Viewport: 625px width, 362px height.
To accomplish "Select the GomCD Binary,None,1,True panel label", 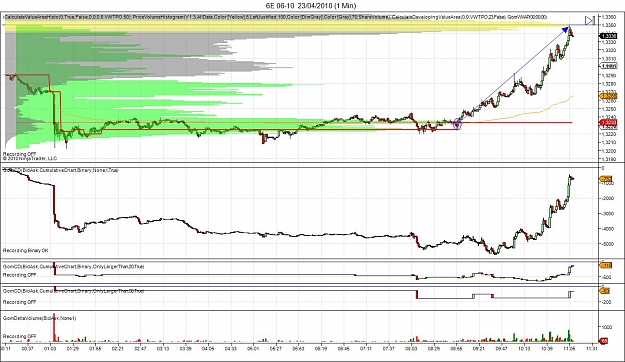I will pyautogui.click(x=61, y=170).
